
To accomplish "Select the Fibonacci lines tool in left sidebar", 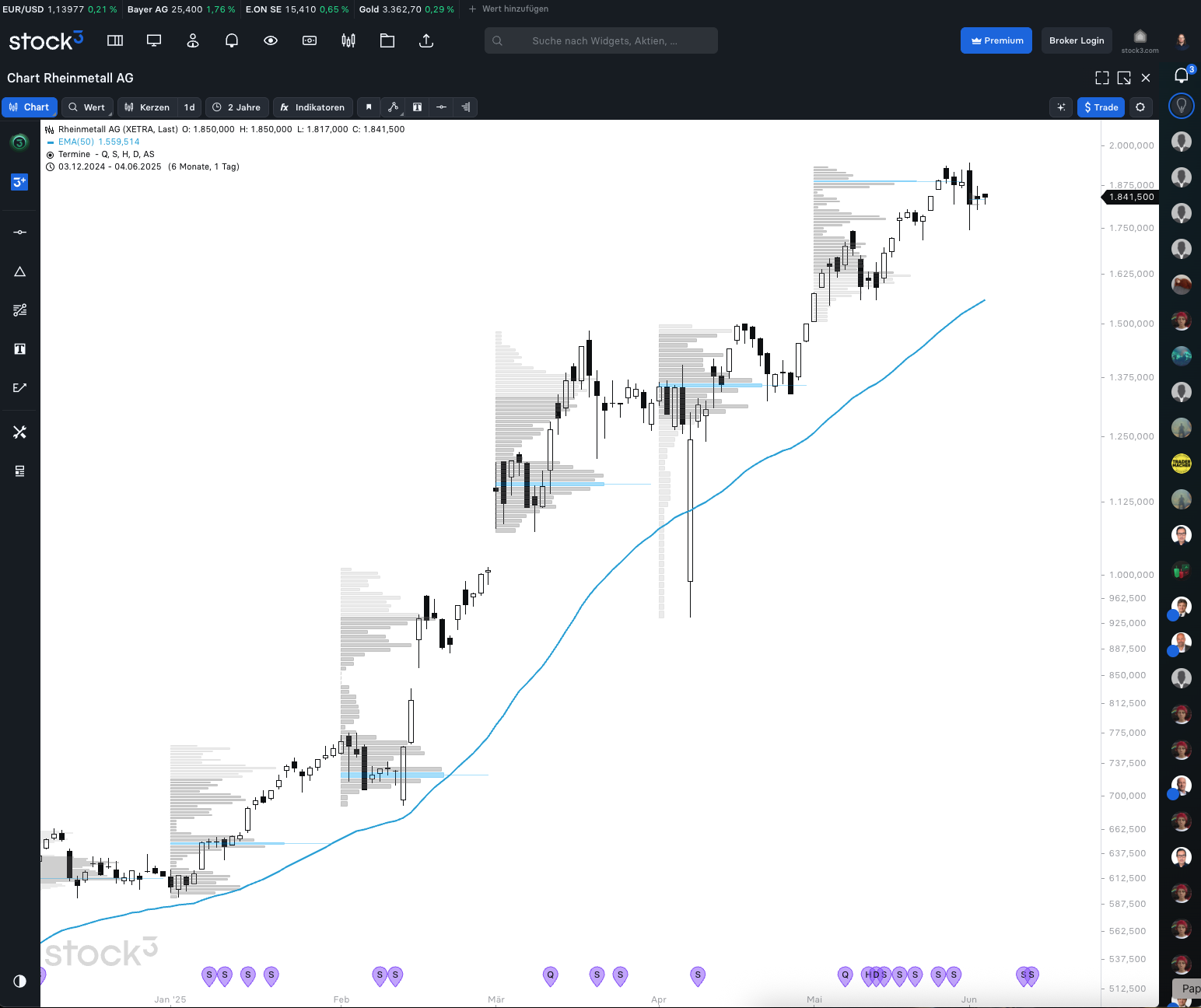I will click(x=19, y=310).
